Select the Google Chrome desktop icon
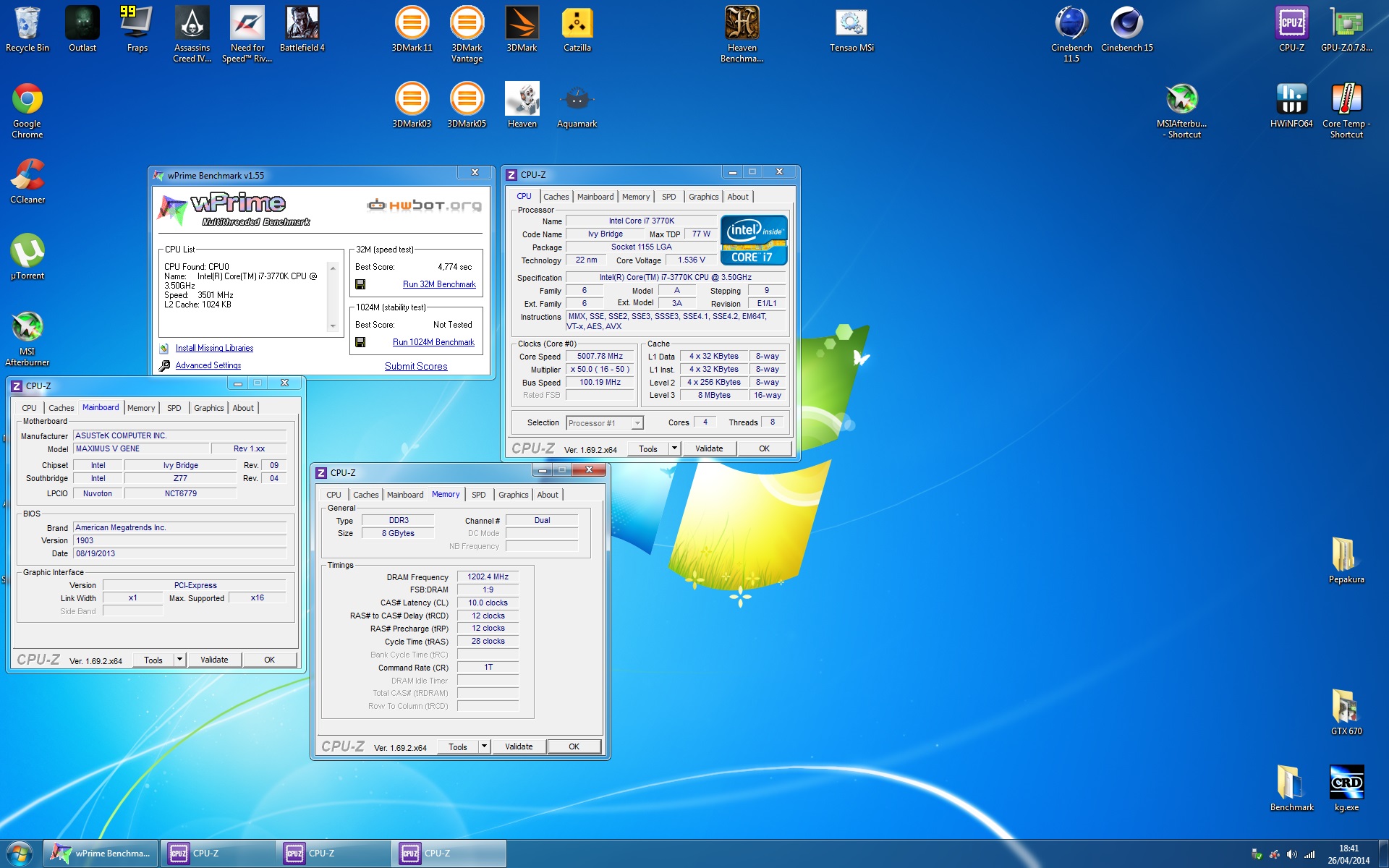1389x868 pixels. pyautogui.click(x=27, y=111)
